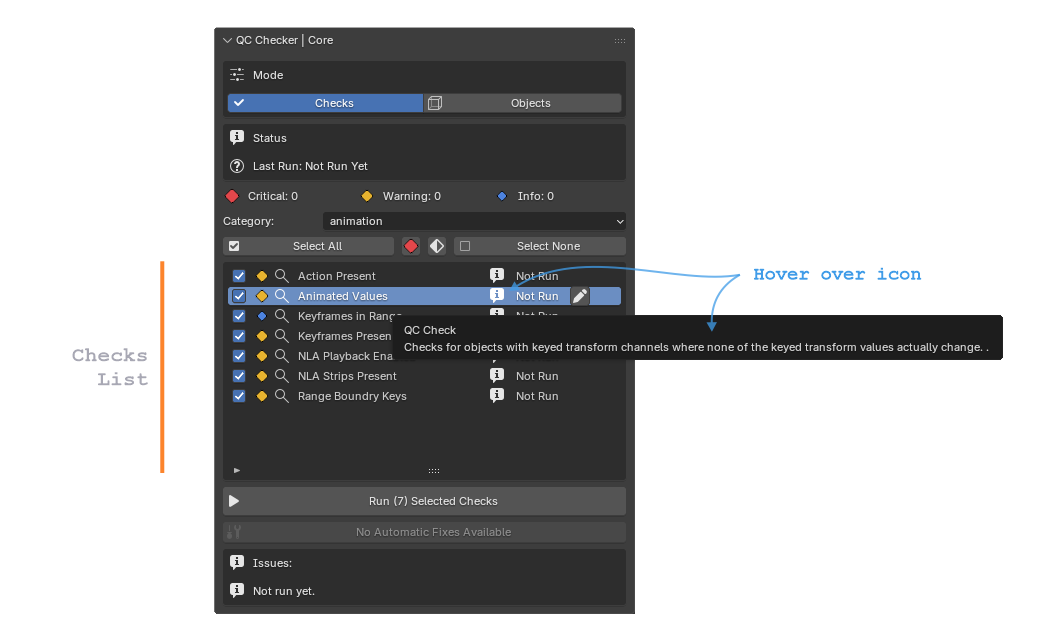Uncheck the NLA Strips Present checkbox

tap(239, 376)
